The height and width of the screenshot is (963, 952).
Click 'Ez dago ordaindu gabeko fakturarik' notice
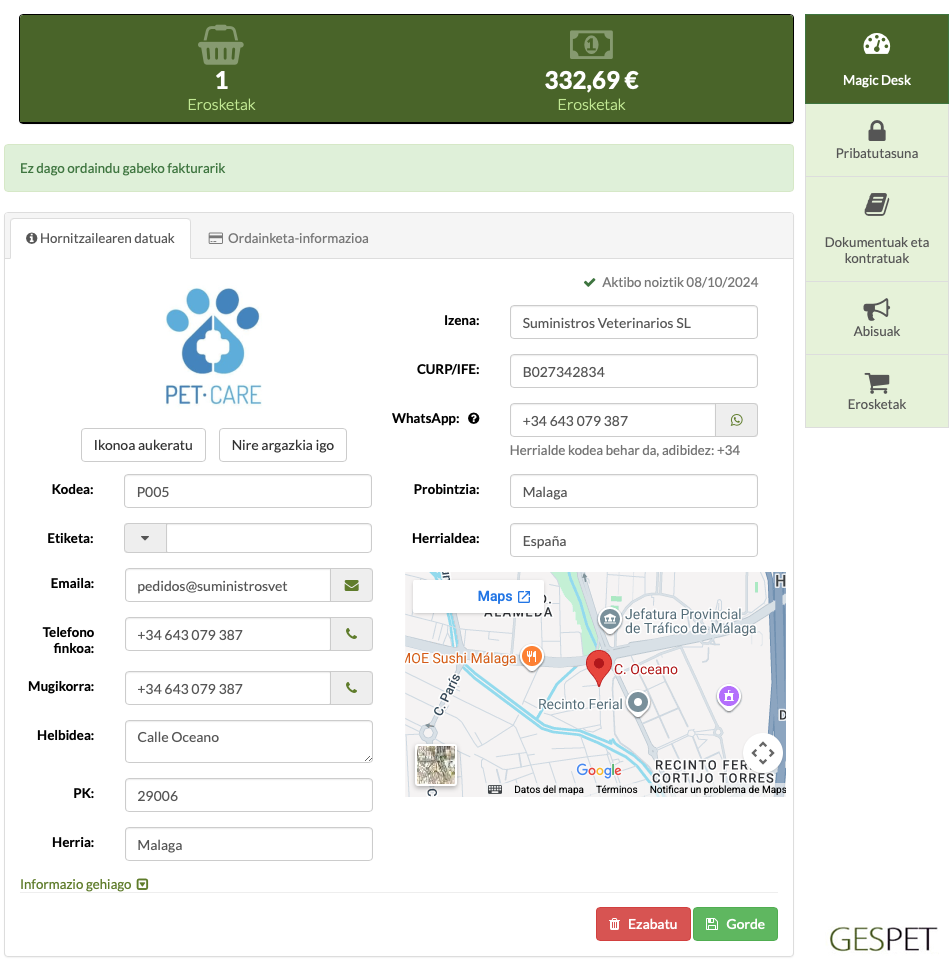pos(122,168)
